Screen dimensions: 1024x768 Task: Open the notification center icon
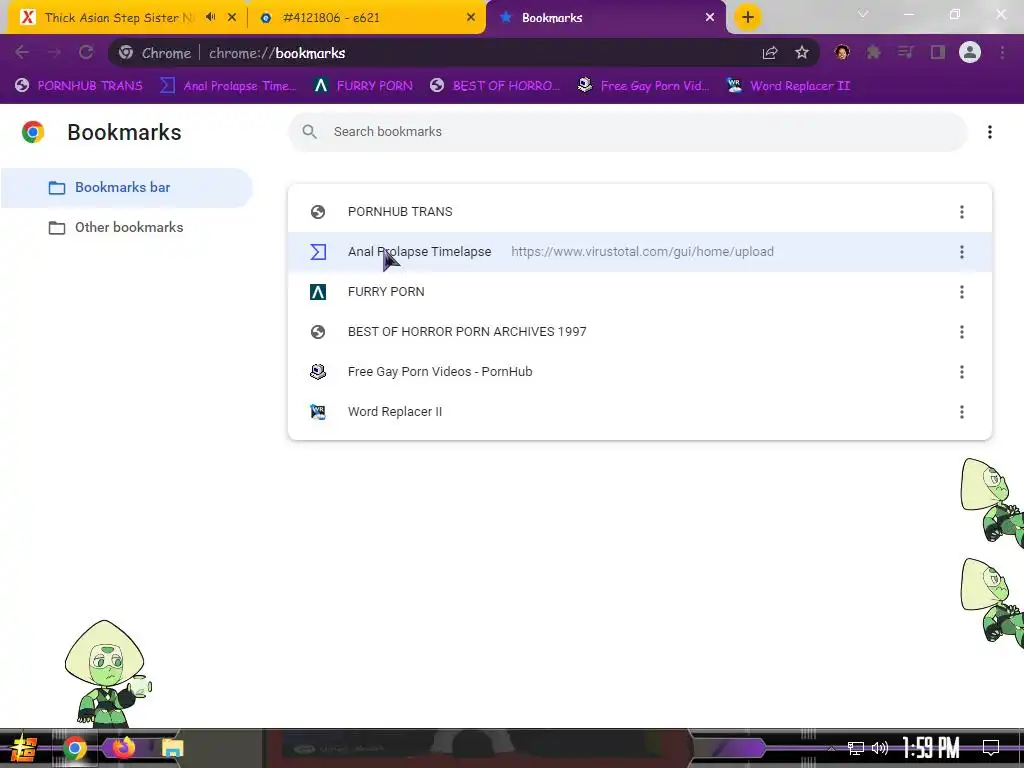(x=991, y=748)
